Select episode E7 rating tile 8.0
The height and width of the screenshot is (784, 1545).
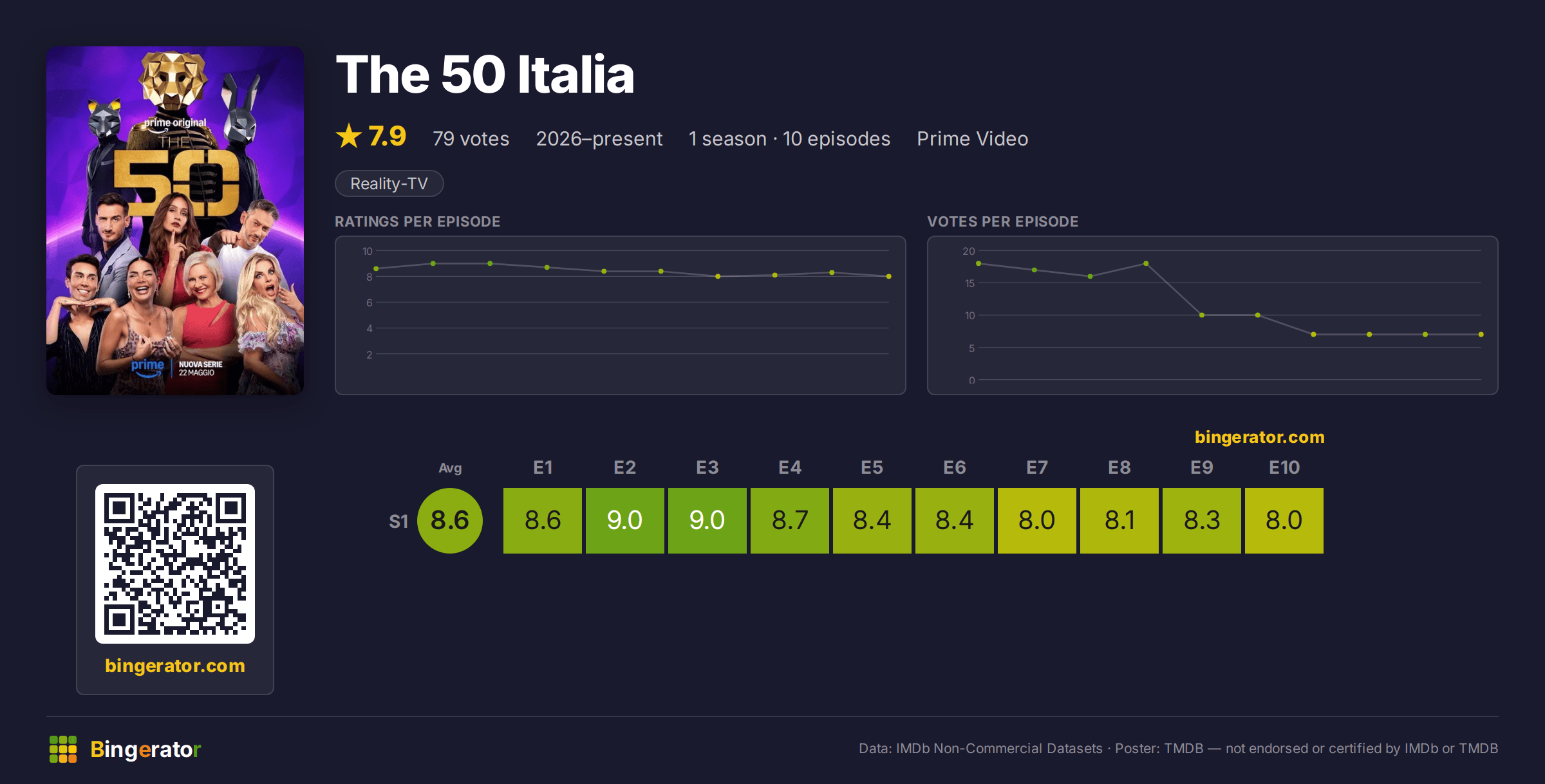[x=1037, y=520]
